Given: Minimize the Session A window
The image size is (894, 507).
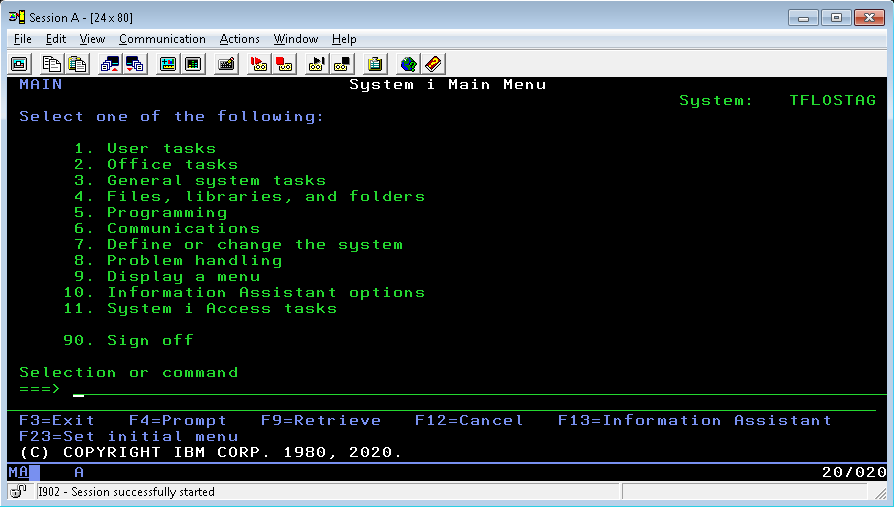Looking at the screenshot, I should (x=803, y=18).
